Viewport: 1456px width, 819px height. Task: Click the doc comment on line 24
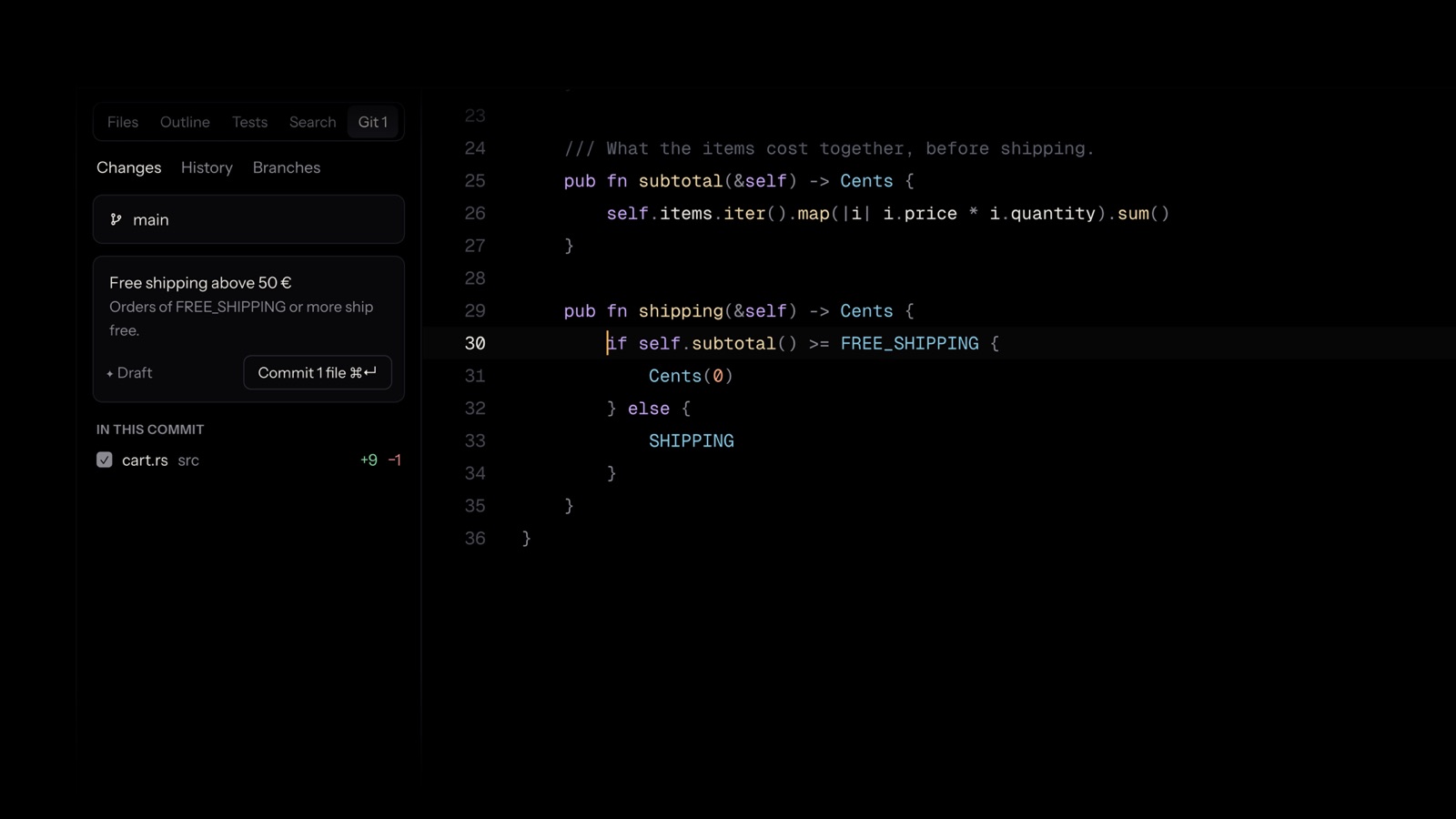click(829, 148)
